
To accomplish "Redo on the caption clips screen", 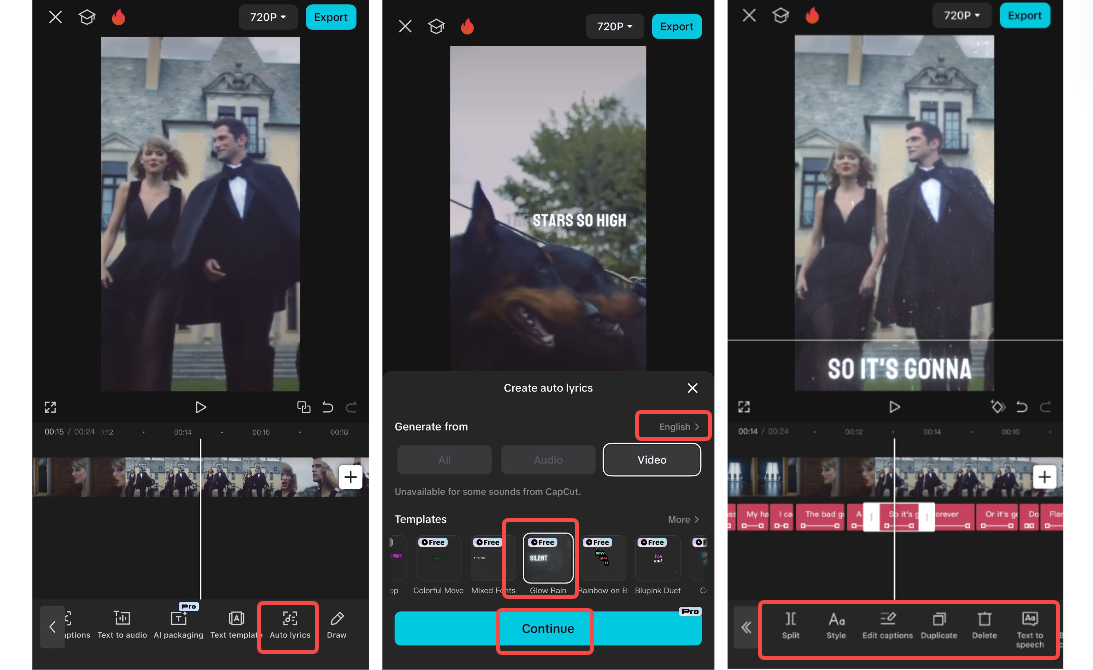I will click(1045, 407).
